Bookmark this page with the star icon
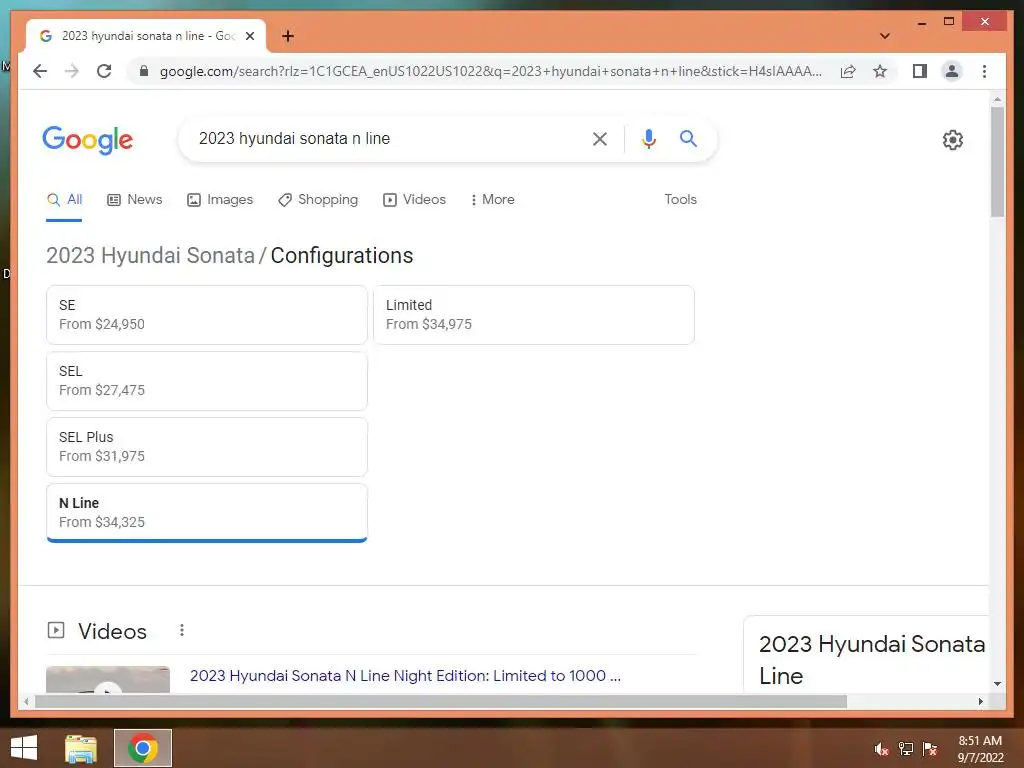Image resolution: width=1024 pixels, height=768 pixels. 880,71
